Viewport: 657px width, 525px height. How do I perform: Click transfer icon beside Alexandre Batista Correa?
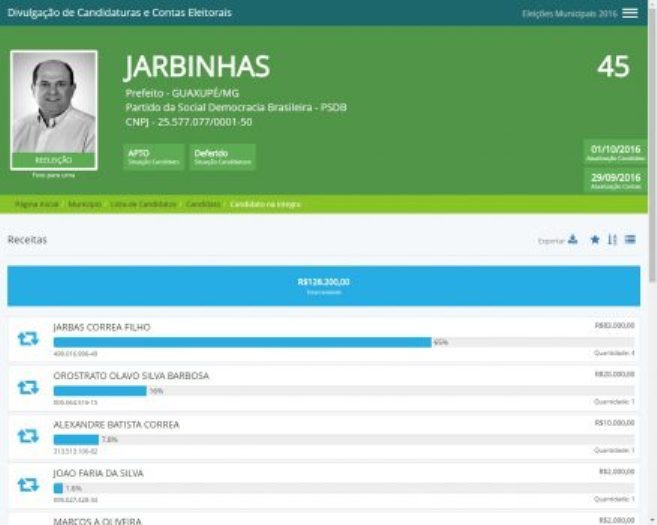[x=28, y=435]
